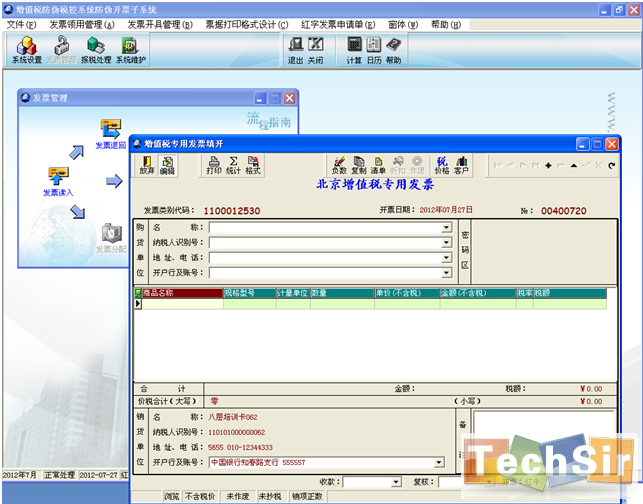Click the 关闭 toolbar icon
The width and height of the screenshot is (643, 504).
coord(315,51)
